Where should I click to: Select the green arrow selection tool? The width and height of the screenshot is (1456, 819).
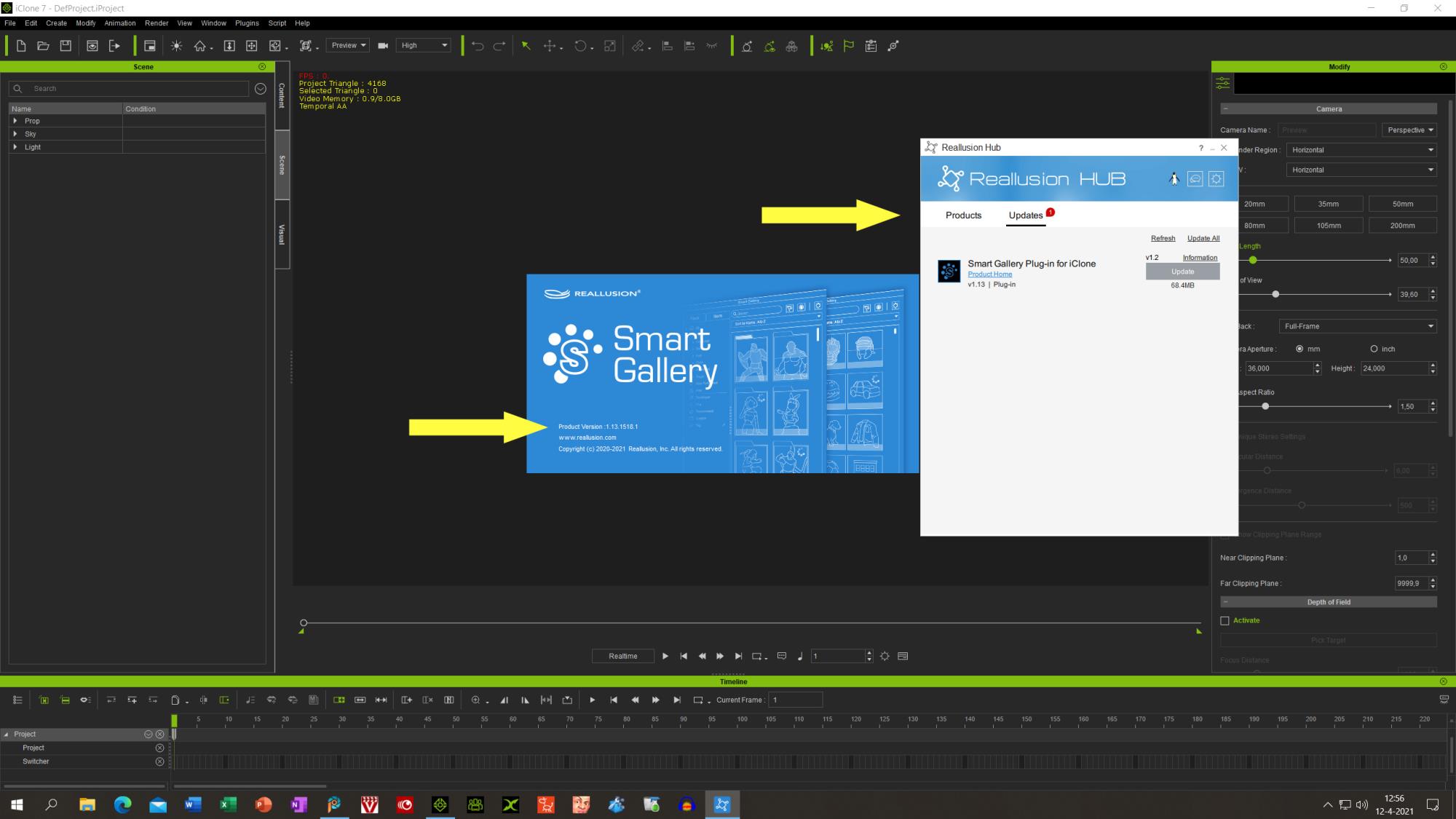point(526,46)
